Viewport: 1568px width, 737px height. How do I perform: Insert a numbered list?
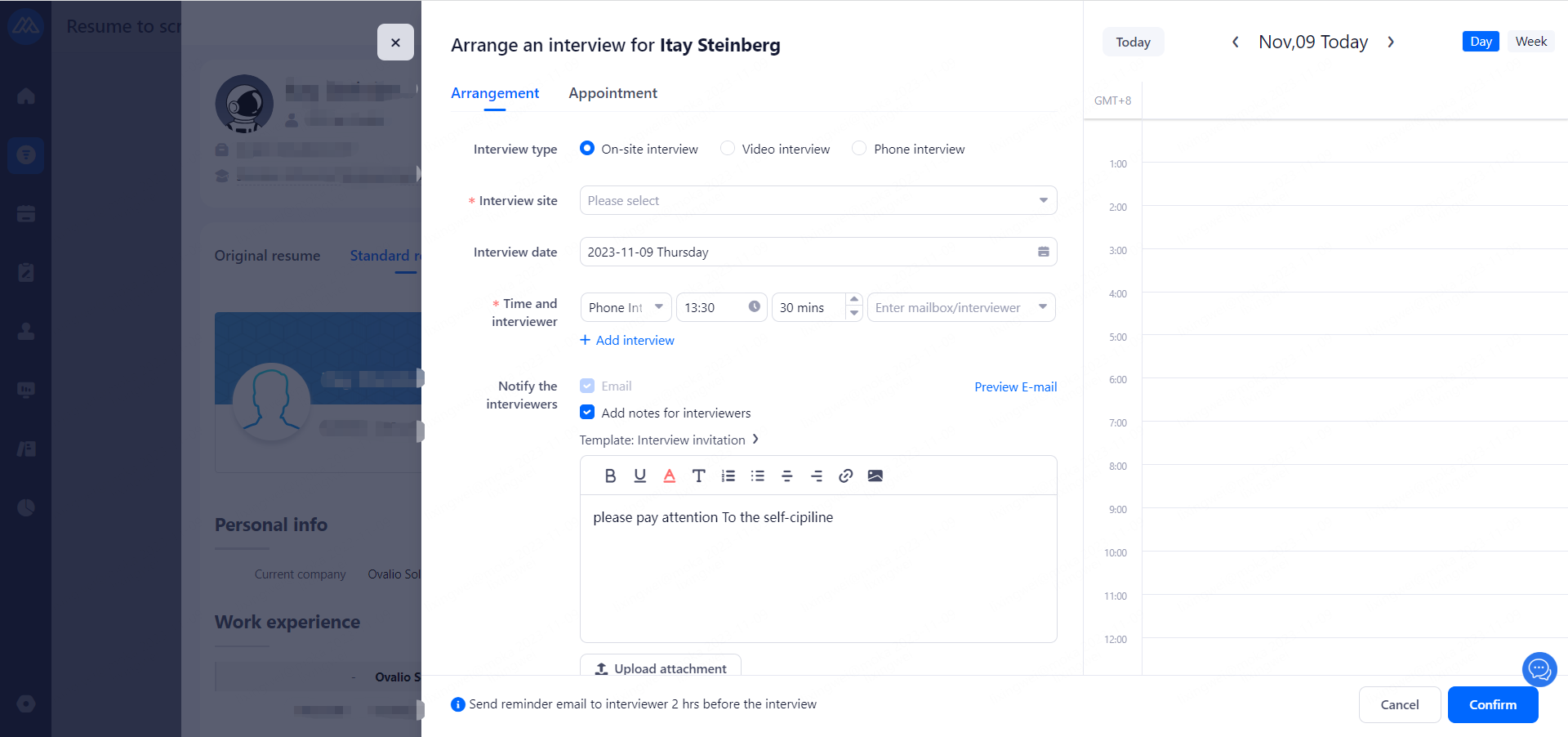click(x=728, y=476)
